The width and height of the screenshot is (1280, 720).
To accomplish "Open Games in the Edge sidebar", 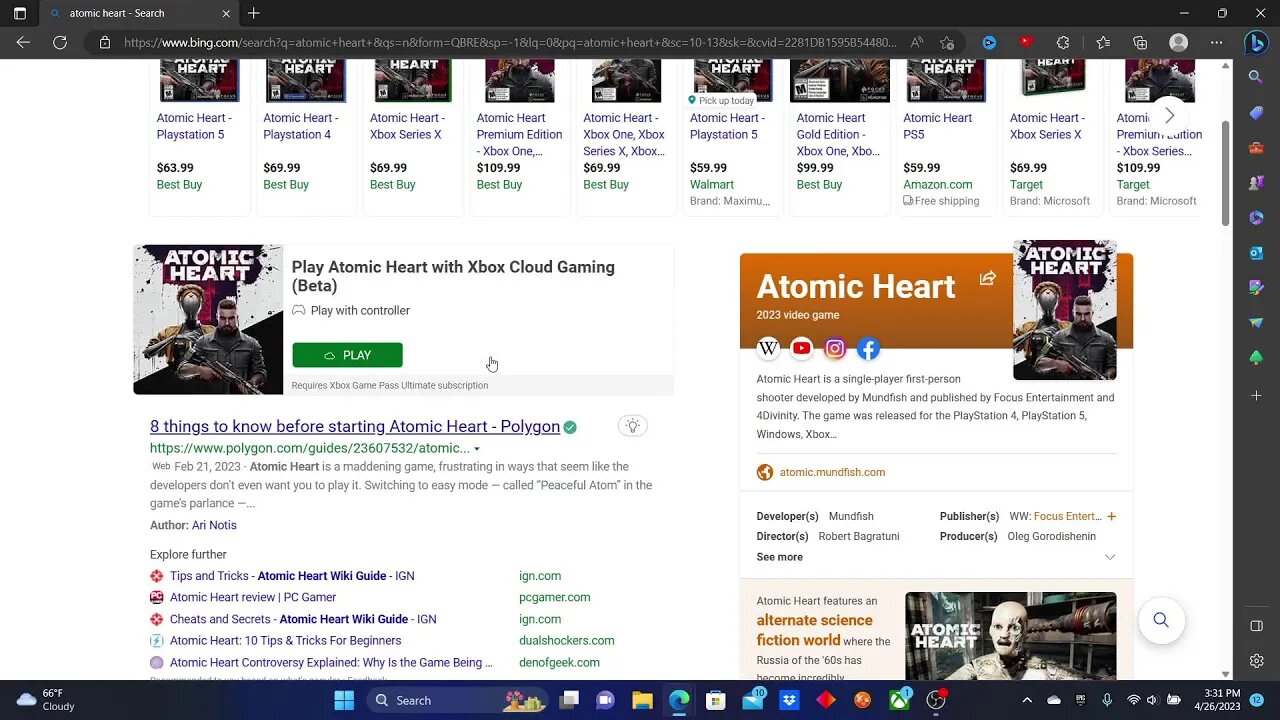I will click(x=1256, y=183).
